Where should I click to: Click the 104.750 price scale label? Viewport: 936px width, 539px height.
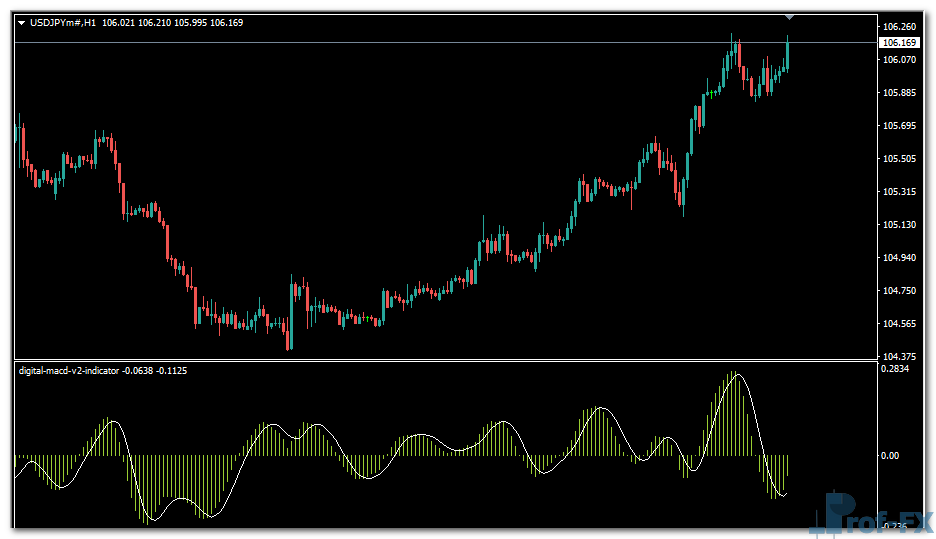[898, 291]
